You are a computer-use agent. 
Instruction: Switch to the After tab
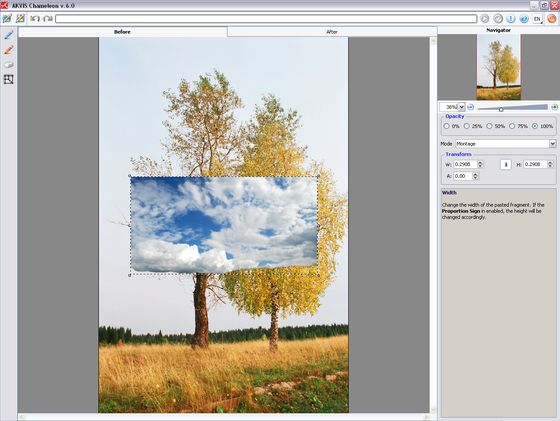coord(332,32)
